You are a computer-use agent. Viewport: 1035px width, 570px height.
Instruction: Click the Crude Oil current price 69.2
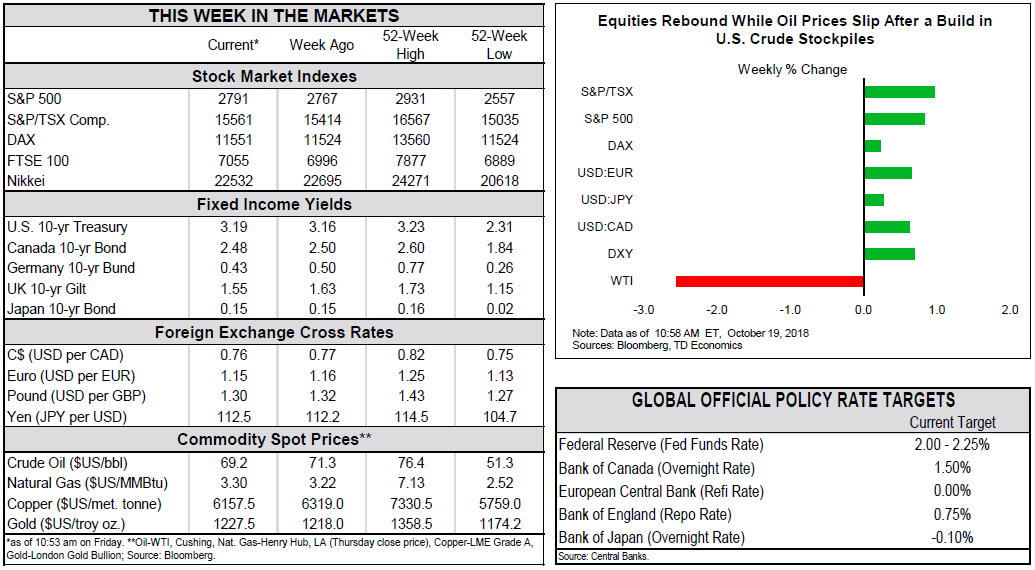click(x=233, y=463)
